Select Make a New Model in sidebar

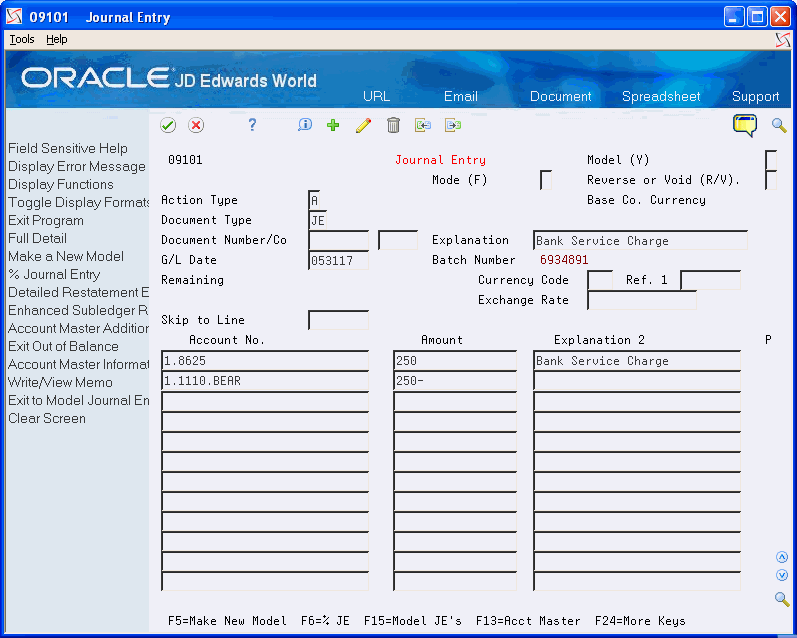[66, 256]
